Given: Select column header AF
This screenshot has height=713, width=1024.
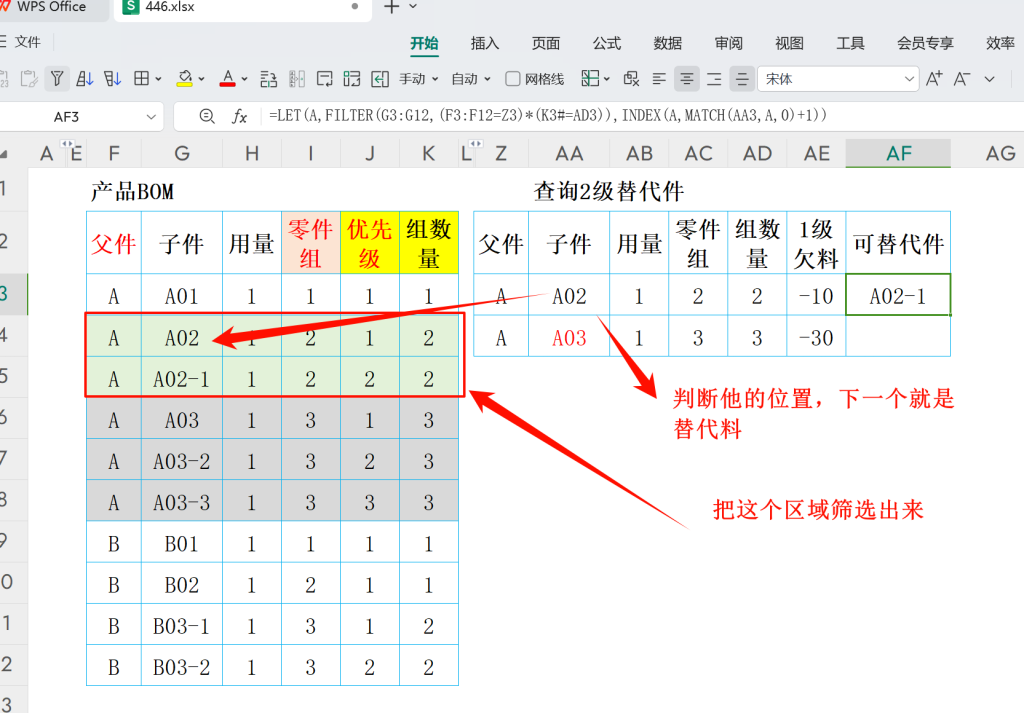Looking at the screenshot, I should pyautogui.click(x=898, y=153).
